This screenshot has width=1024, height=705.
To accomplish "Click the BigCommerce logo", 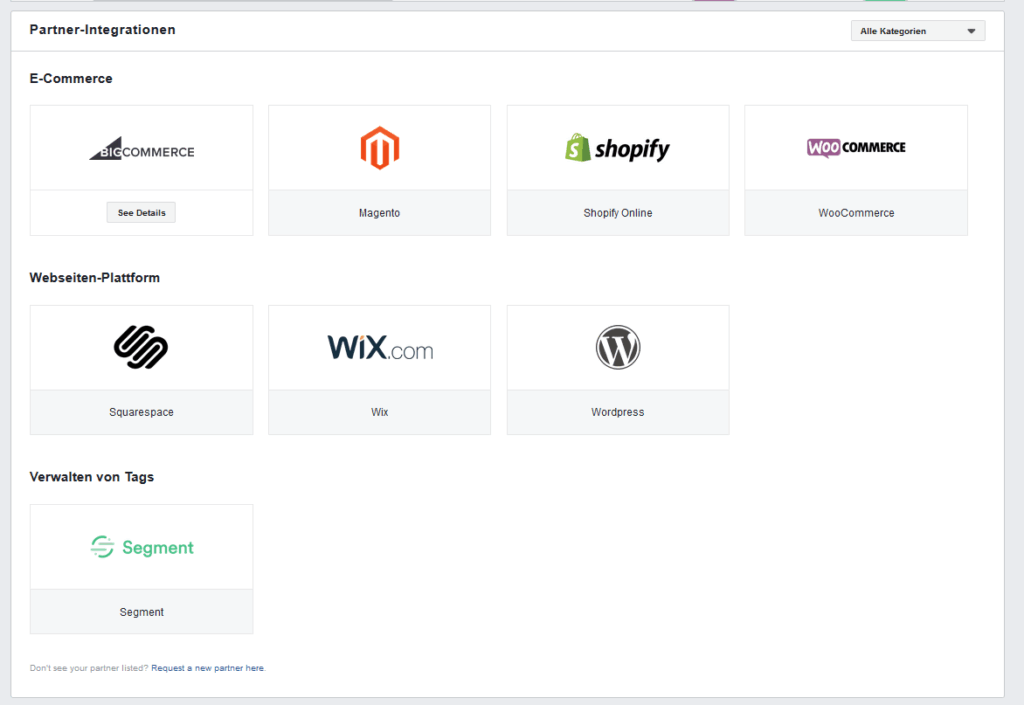I will coord(141,151).
